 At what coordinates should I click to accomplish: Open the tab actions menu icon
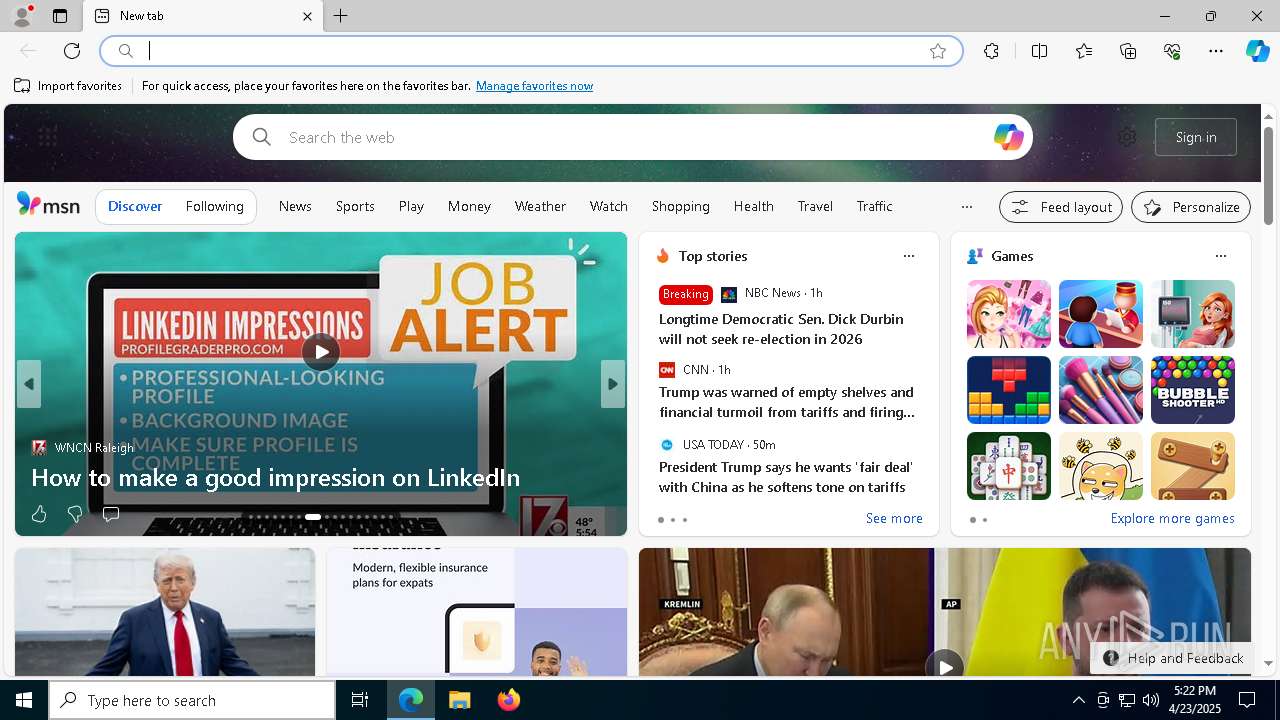point(60,16)
